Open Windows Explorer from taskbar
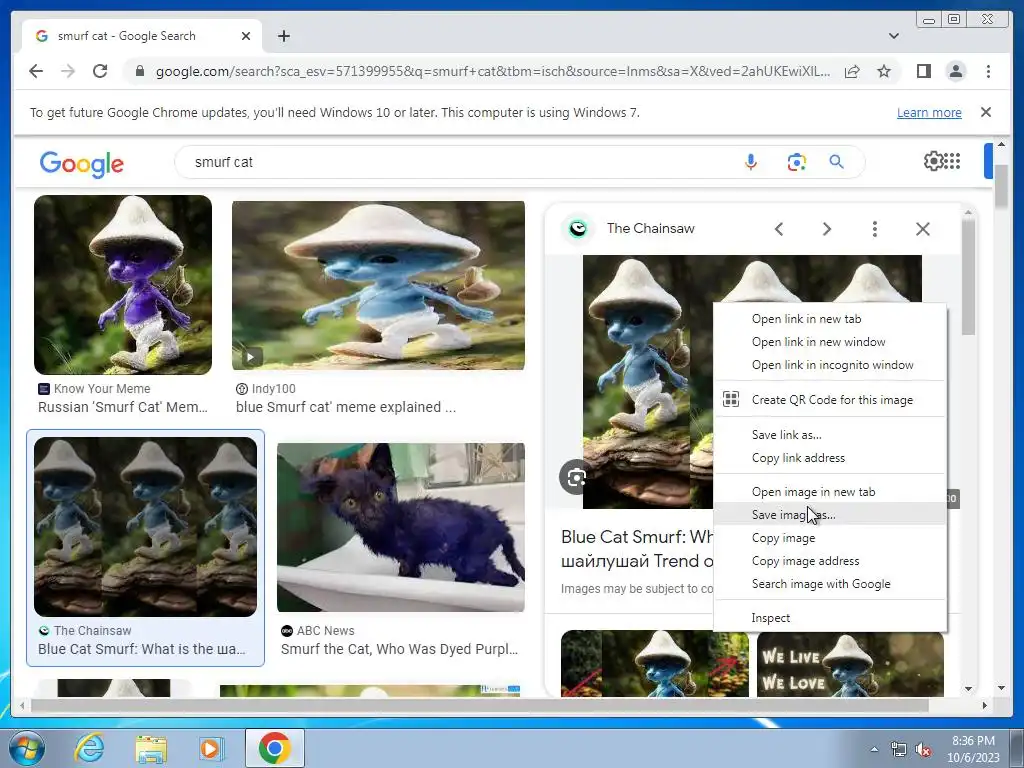The width and height of the screenshot is (1024, 768). tap(151, 748)
